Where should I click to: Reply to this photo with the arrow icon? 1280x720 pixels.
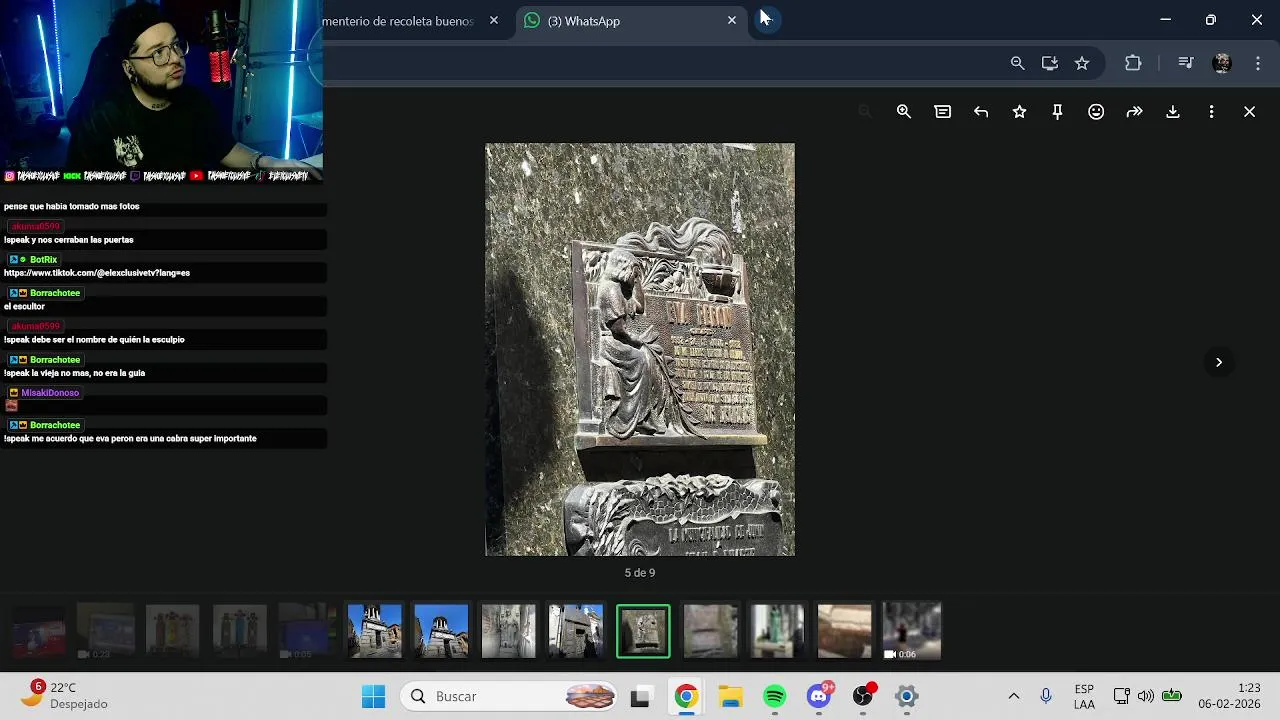981,112
